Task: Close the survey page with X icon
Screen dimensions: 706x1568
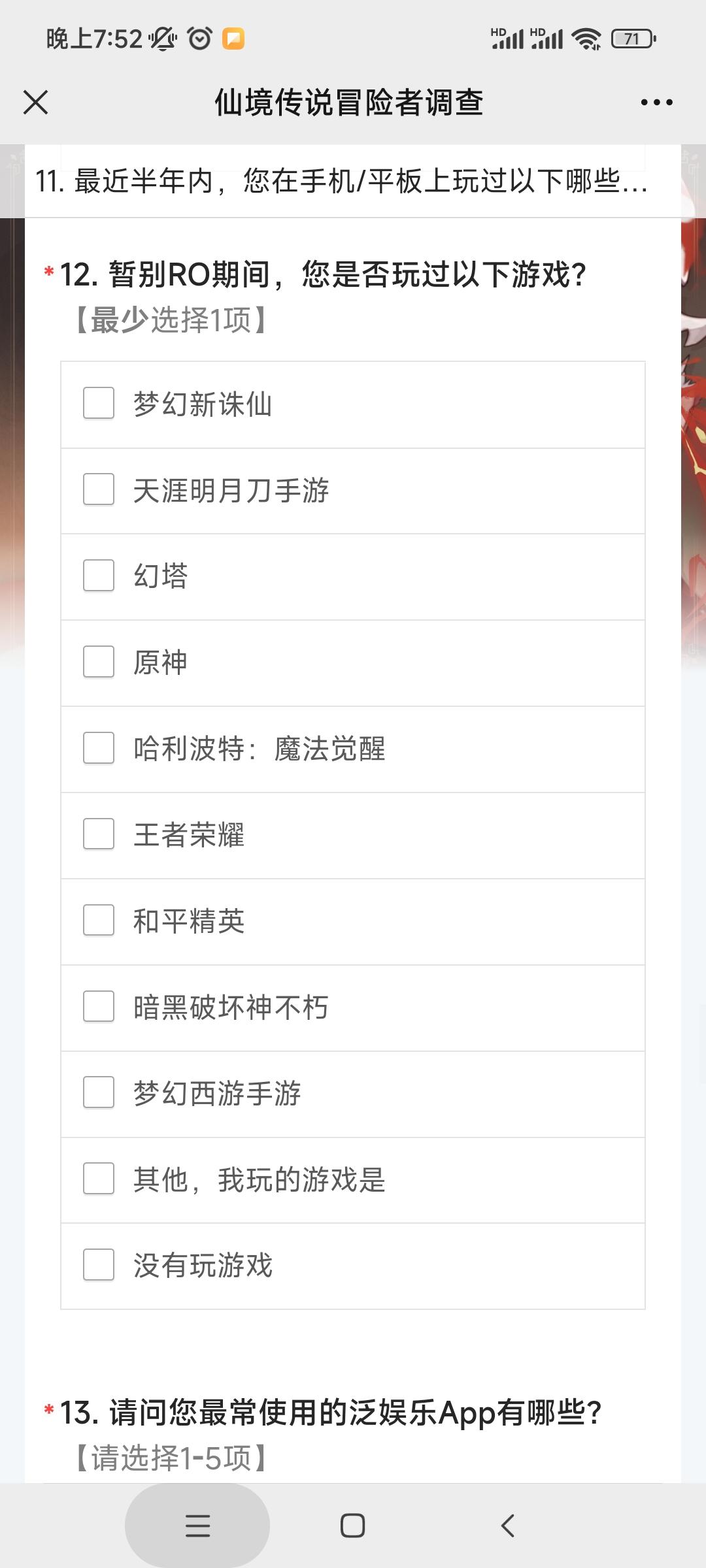Action: click(x=35, y=103)
